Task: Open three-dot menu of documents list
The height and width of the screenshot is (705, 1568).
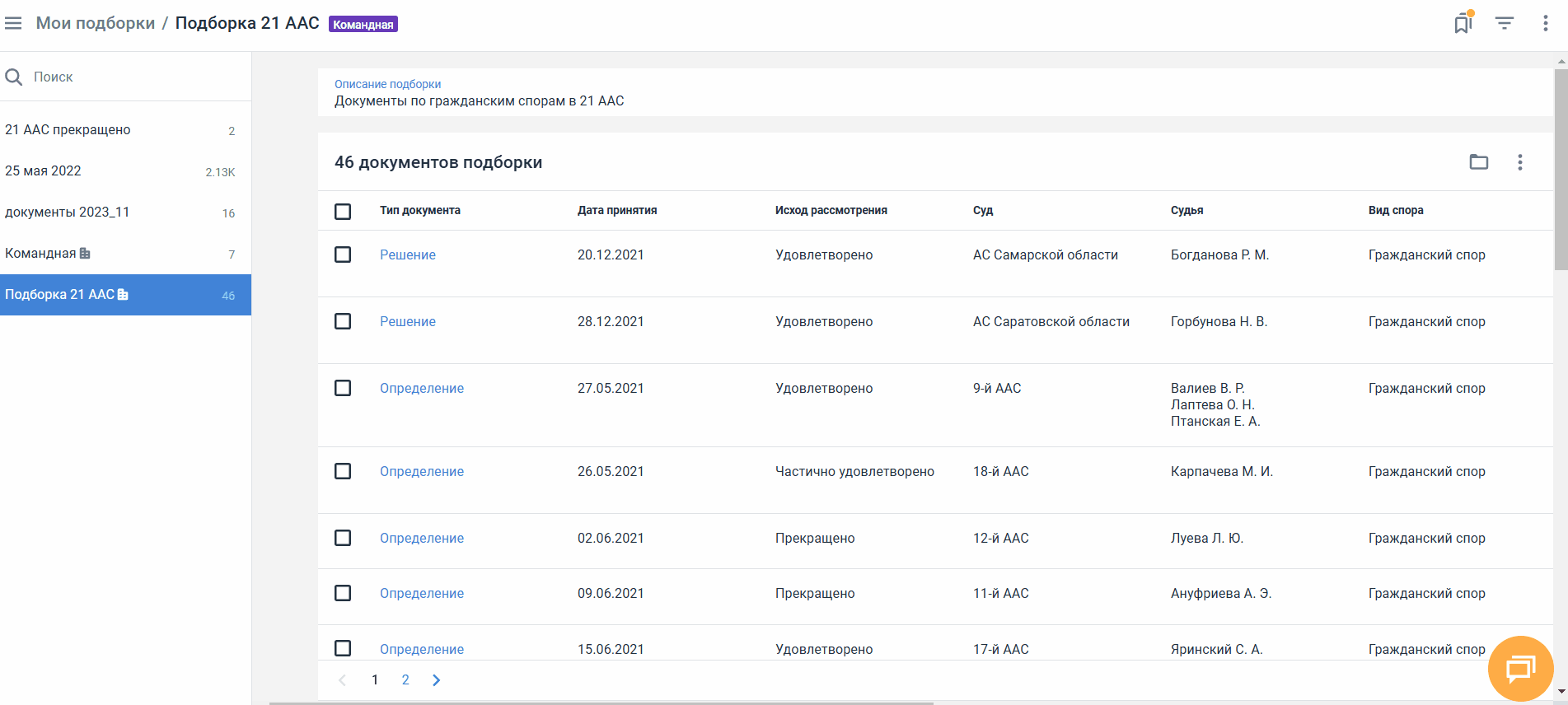Action: 1520,162
